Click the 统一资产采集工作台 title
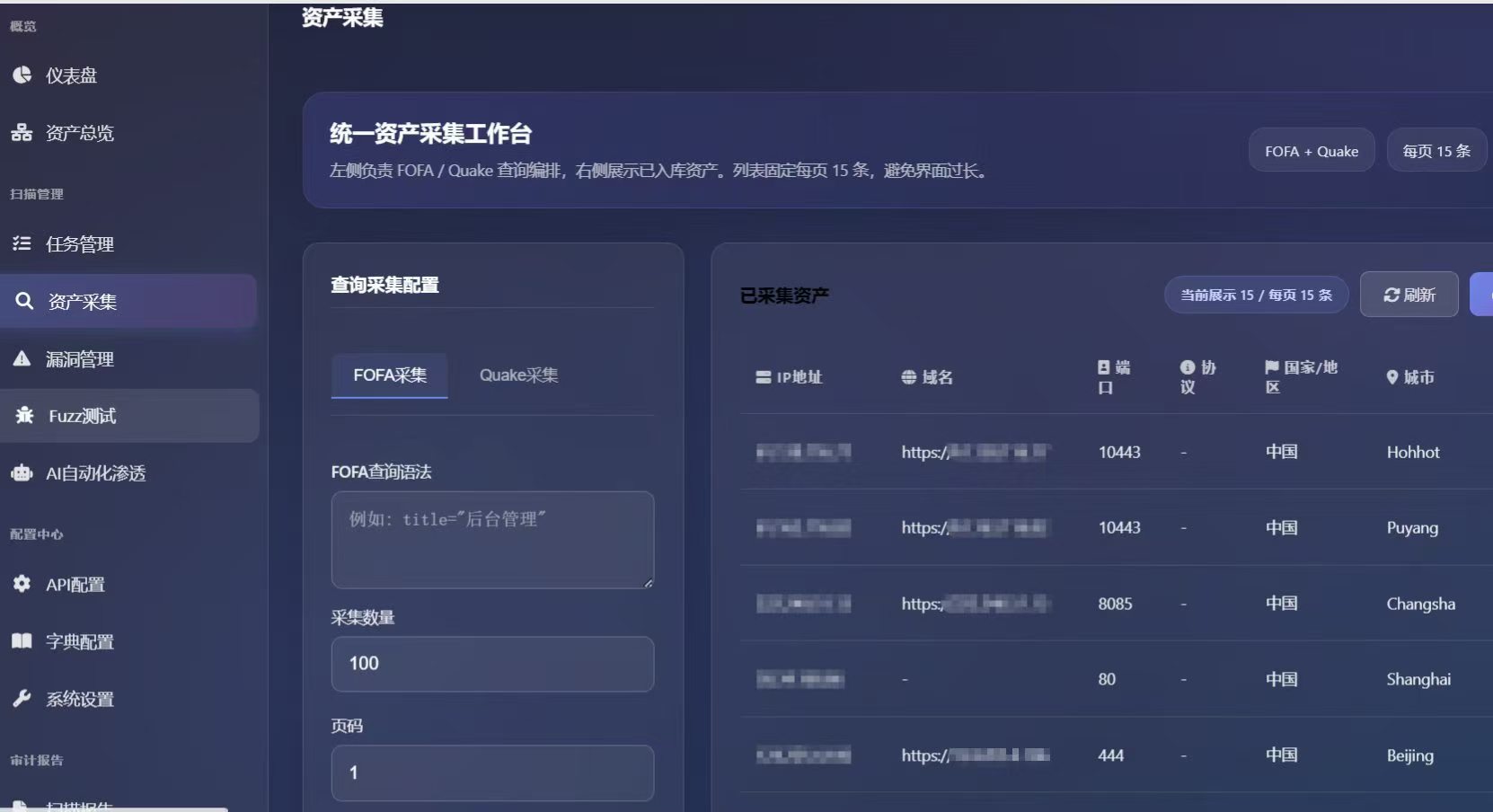Screen dimensions: 1493x812 click(430, 134)
